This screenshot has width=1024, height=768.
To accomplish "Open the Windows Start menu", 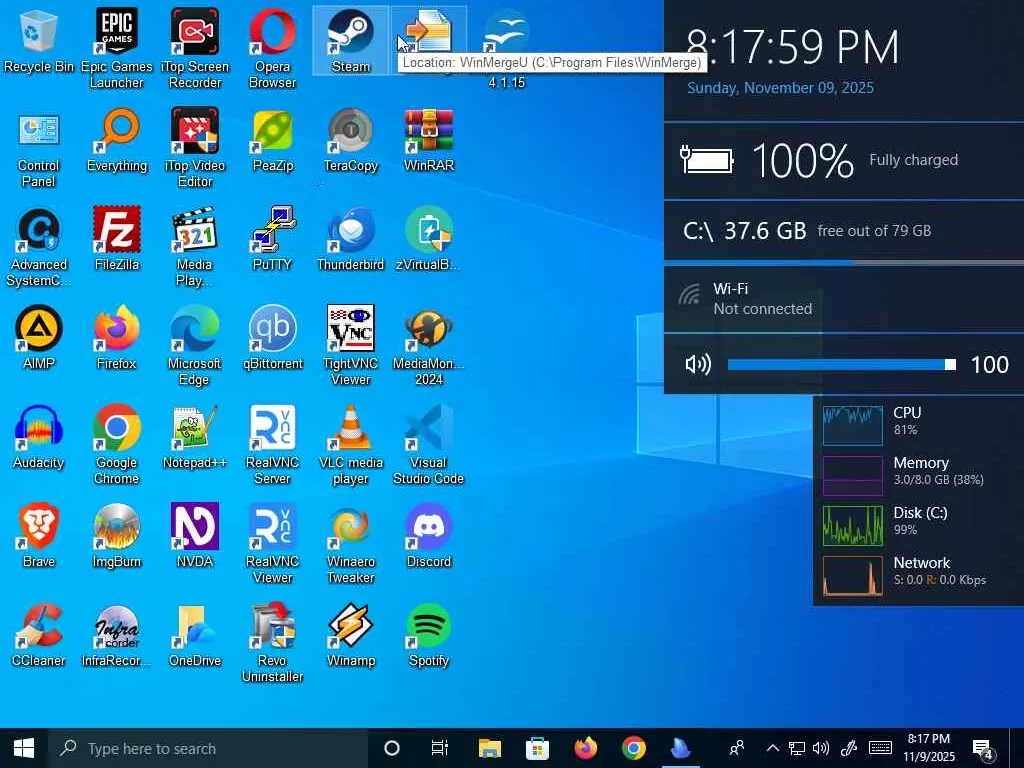I will [x=24, y=748].
